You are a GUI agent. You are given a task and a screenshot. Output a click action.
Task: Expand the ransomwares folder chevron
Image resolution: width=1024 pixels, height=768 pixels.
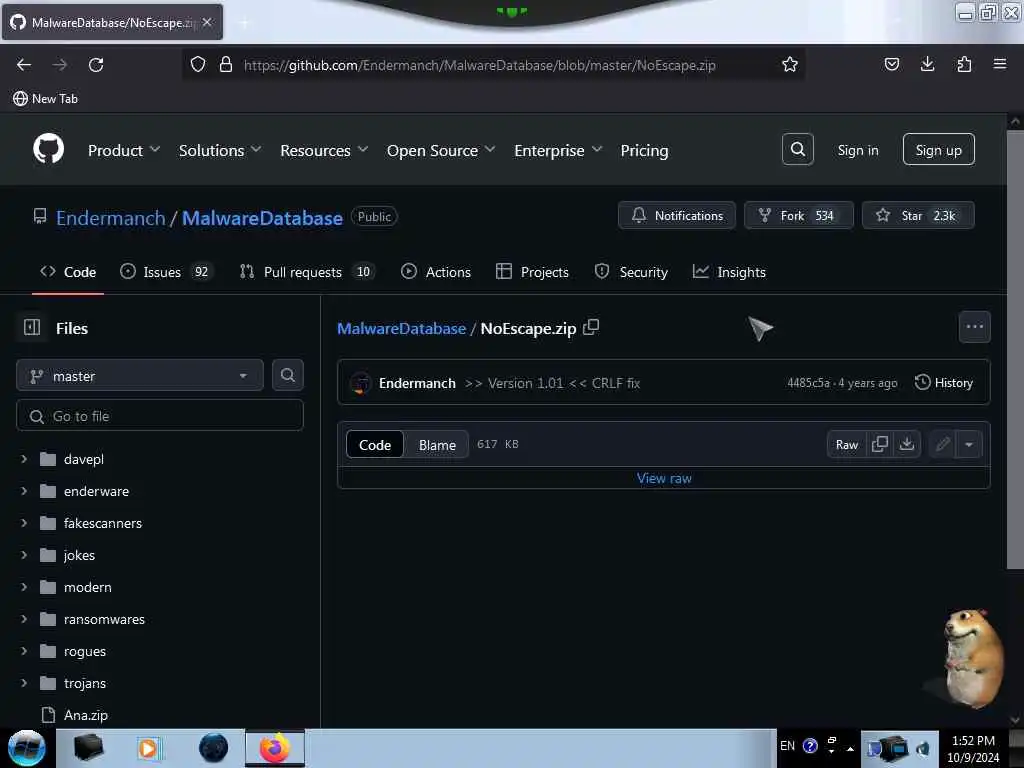24,619
